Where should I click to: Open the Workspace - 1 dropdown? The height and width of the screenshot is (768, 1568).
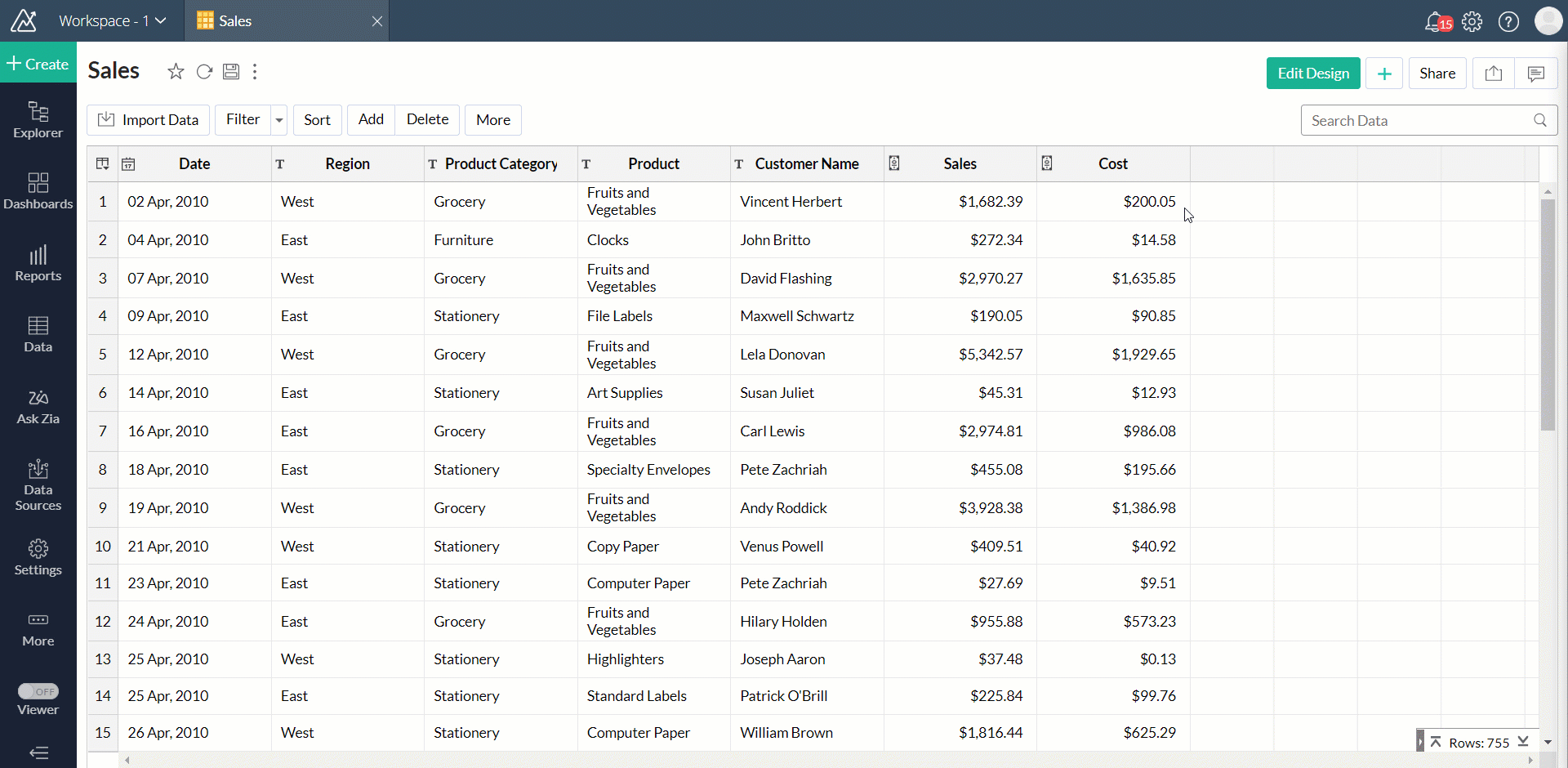(x=112, y=21)
